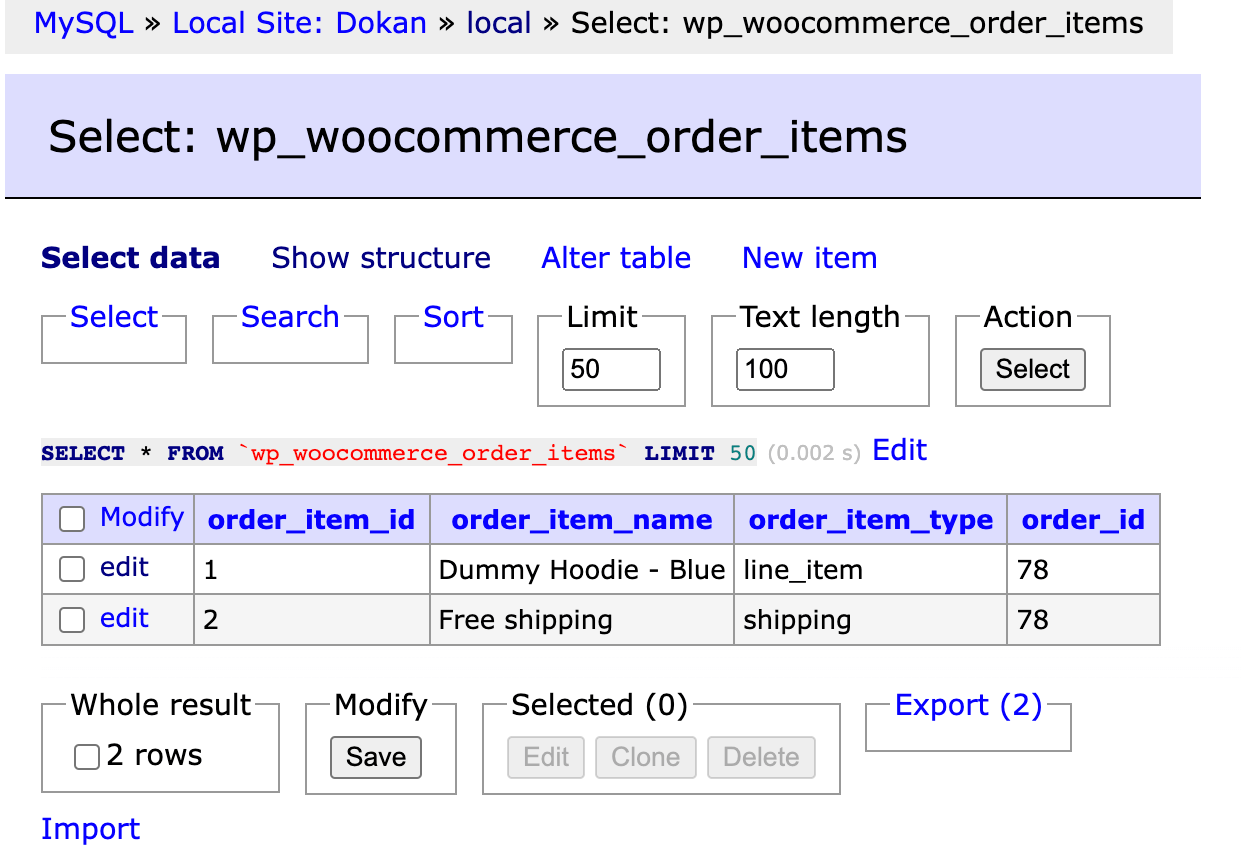Select the New item menu option
1252x858 pixels.
click(809, 258)
